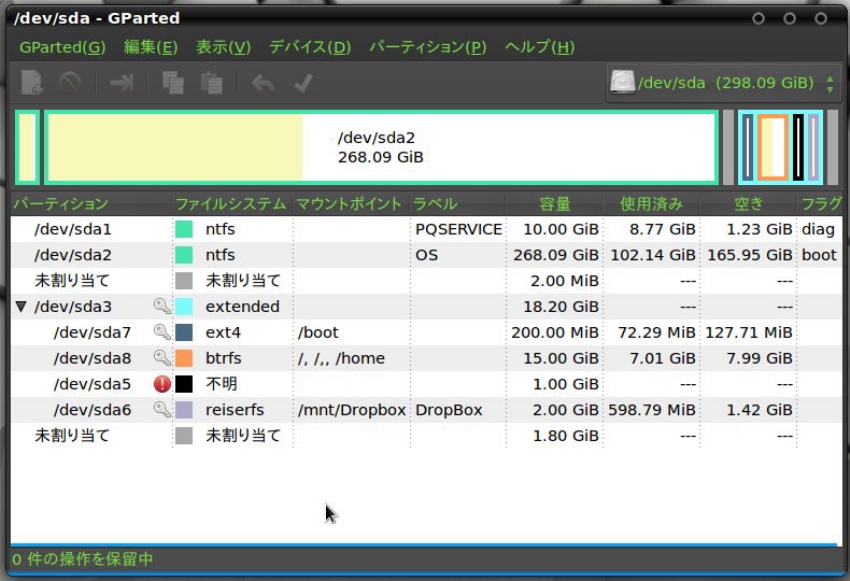This screenshot has width=850, height=581.
Task: Open the デバイス(D) menu
Action: coord(310,47)
